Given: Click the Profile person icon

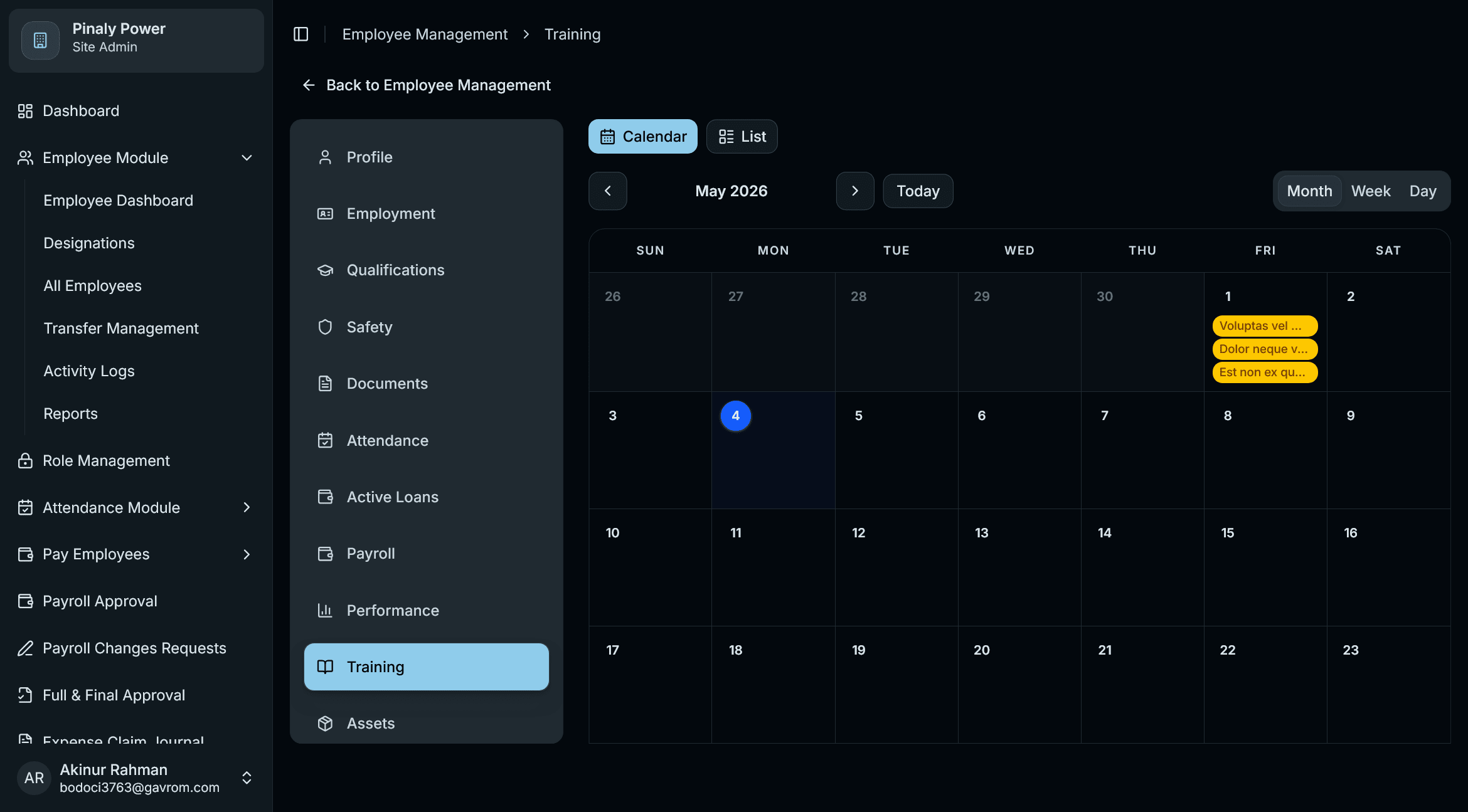Looking at the screenshot, I should click(x=325, y=157).
